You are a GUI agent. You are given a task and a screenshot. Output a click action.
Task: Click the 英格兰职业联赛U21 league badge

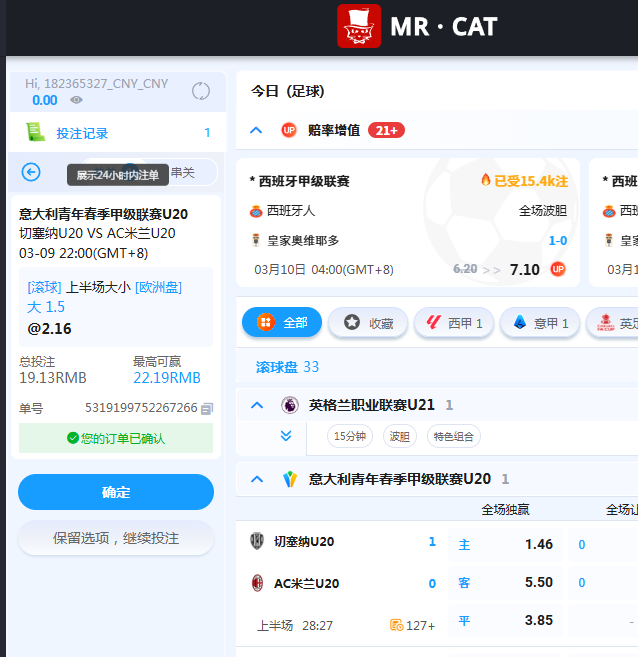click(289, 405)
